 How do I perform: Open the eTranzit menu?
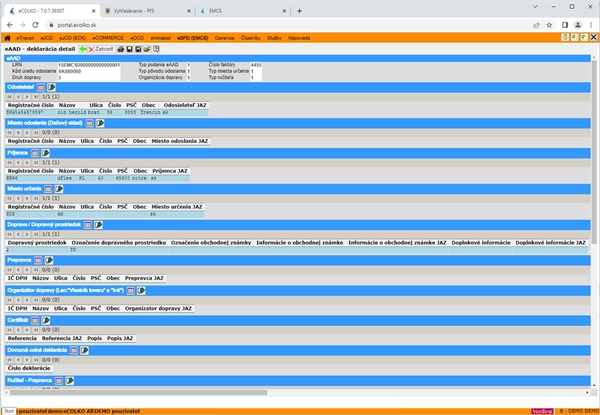[x=25, y=38]
